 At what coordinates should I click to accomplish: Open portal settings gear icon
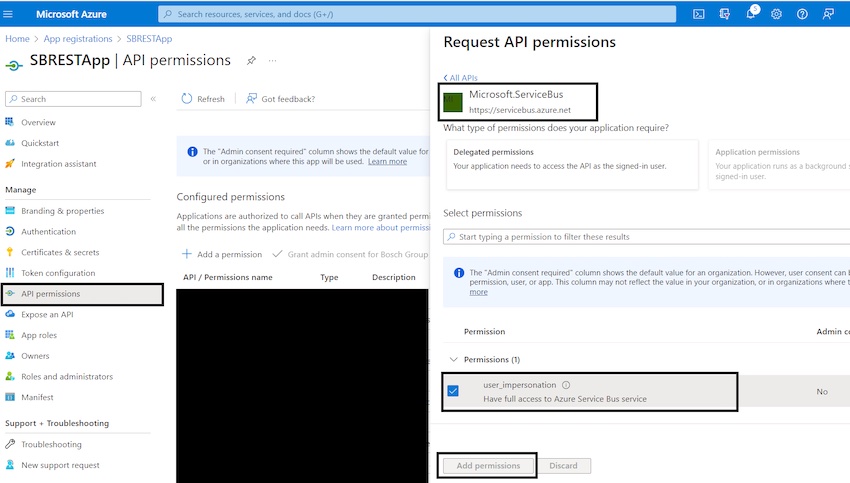(x=776, y=14)
